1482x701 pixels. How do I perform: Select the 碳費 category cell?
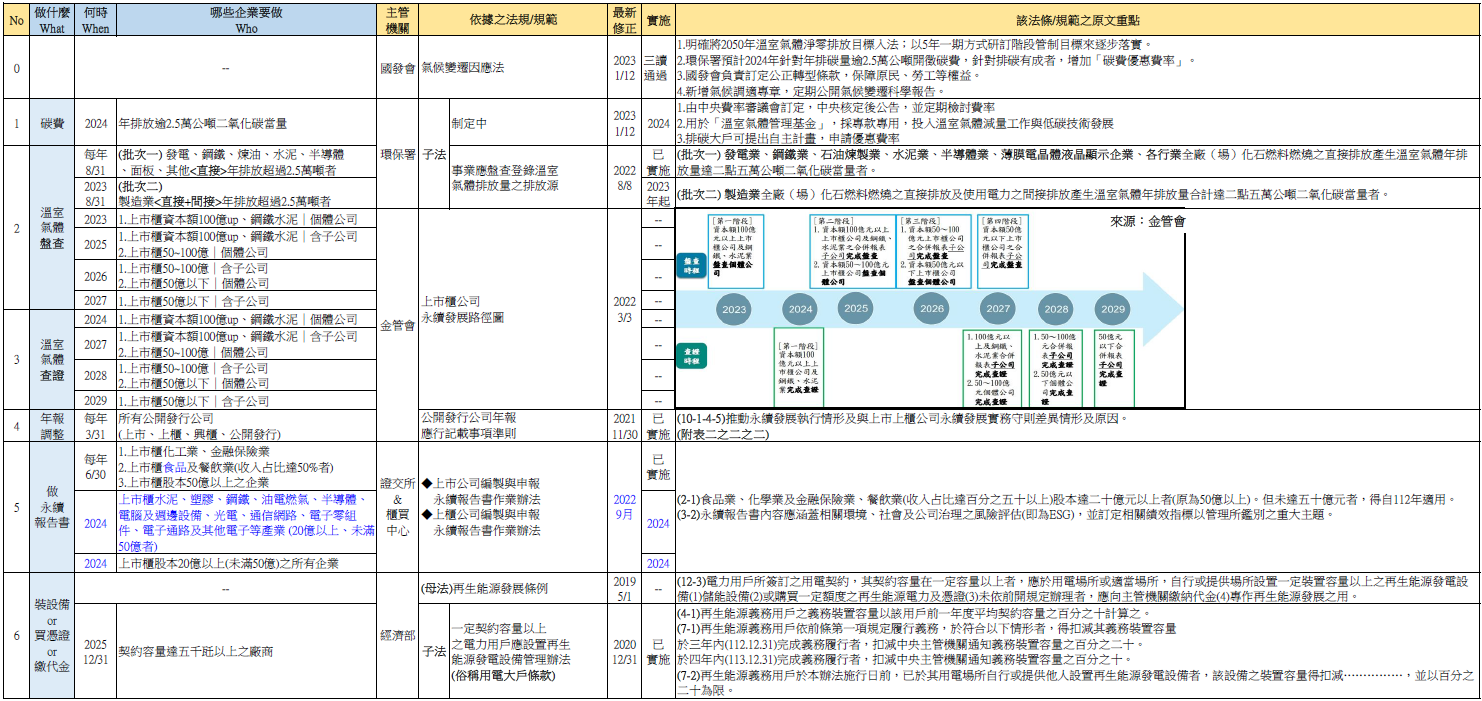pos(52,123)
